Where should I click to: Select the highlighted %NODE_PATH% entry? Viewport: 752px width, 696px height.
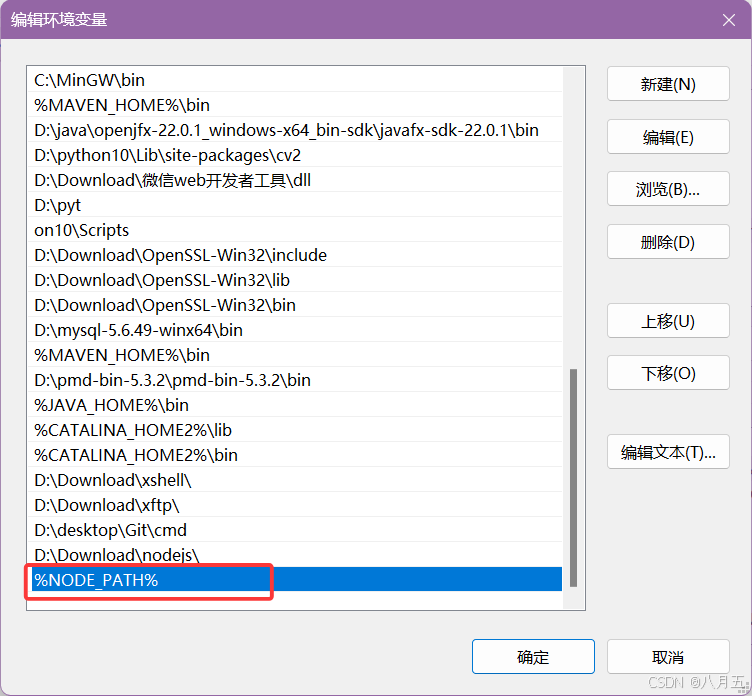[x=295, y=579]
